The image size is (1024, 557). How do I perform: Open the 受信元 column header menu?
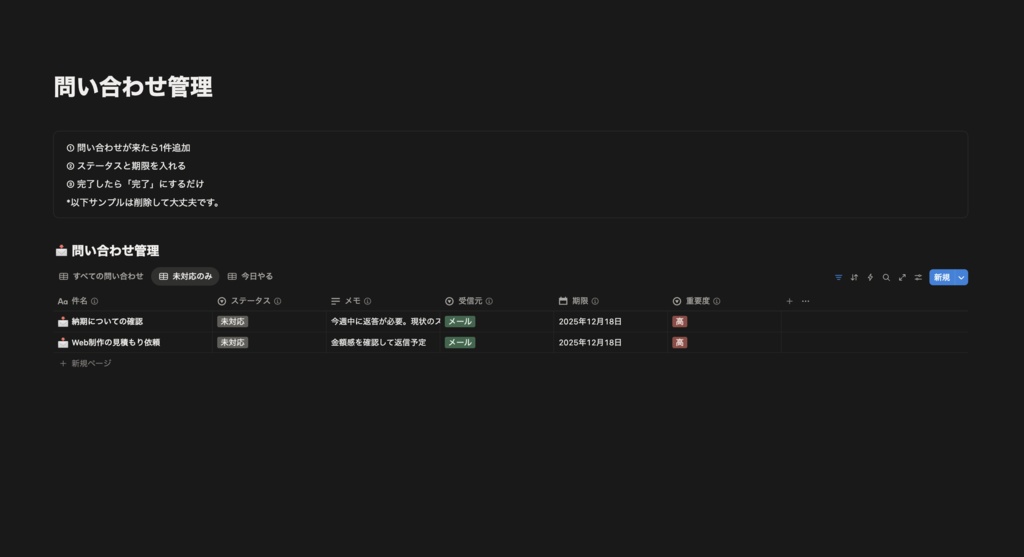point(469,301)
